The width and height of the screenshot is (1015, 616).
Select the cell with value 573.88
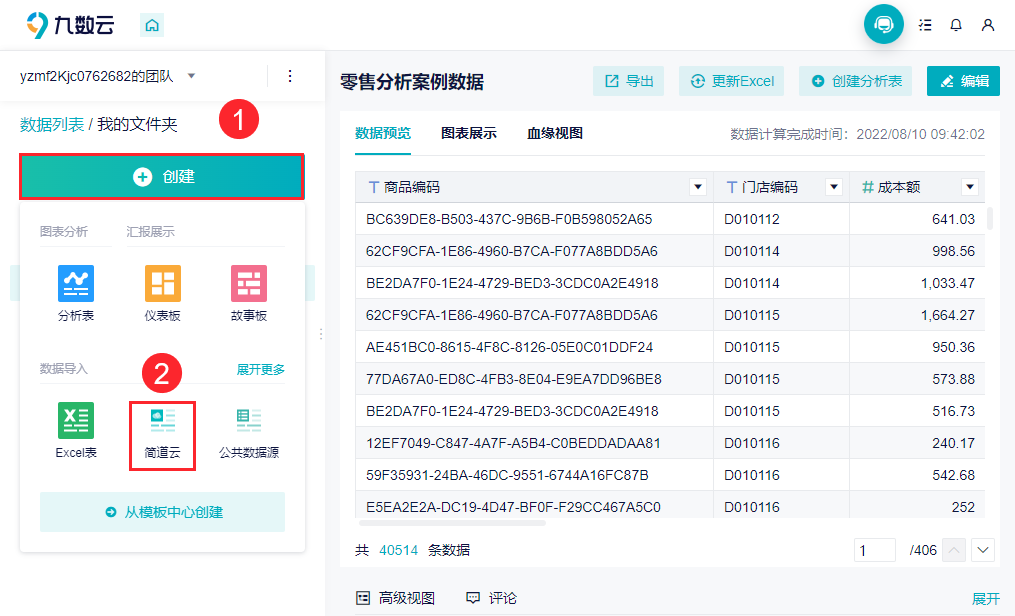[917, 379]
